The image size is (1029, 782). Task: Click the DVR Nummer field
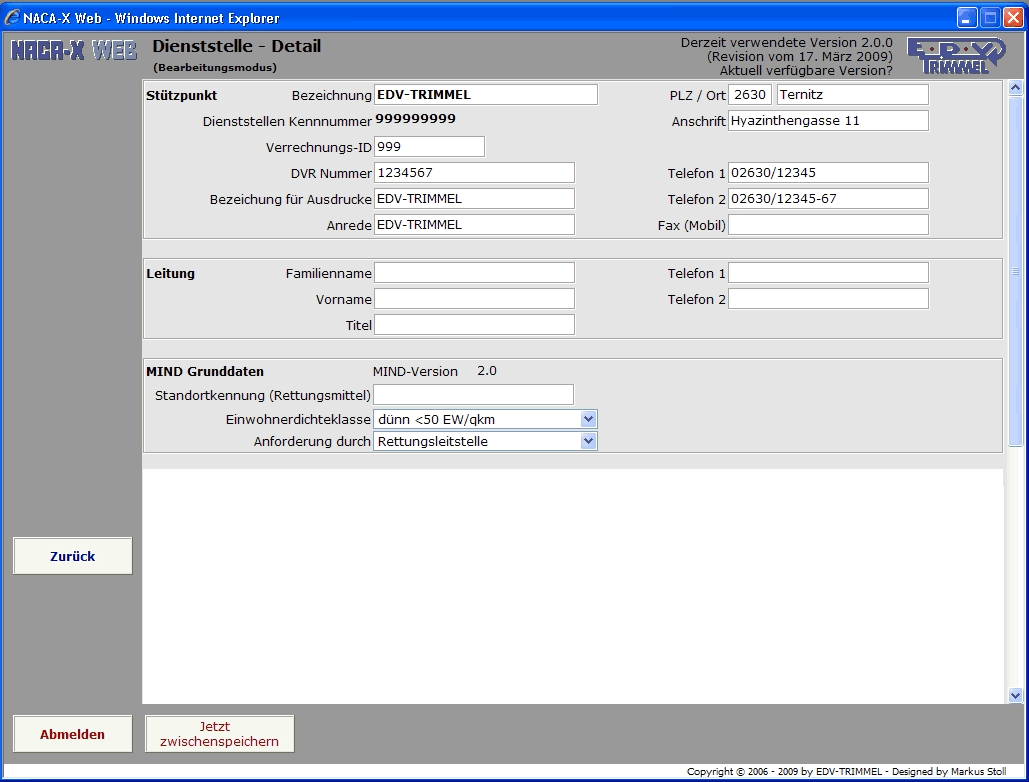474,173
